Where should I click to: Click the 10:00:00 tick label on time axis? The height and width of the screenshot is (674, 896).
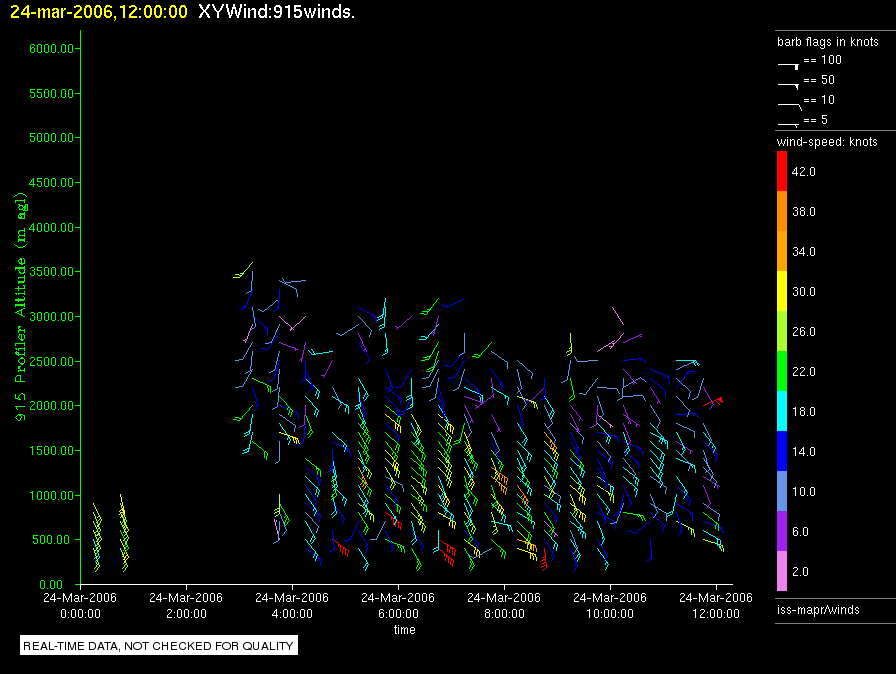click(x=609, y=605)
